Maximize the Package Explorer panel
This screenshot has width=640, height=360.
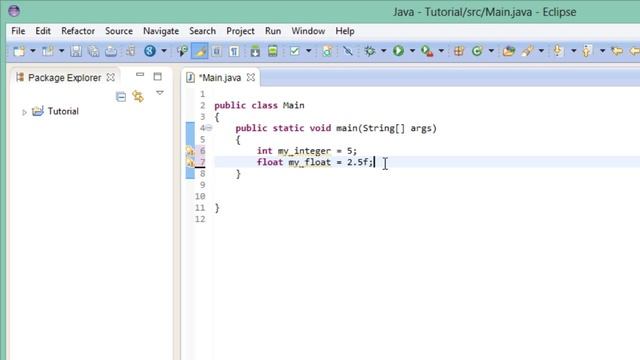[158, 76]
